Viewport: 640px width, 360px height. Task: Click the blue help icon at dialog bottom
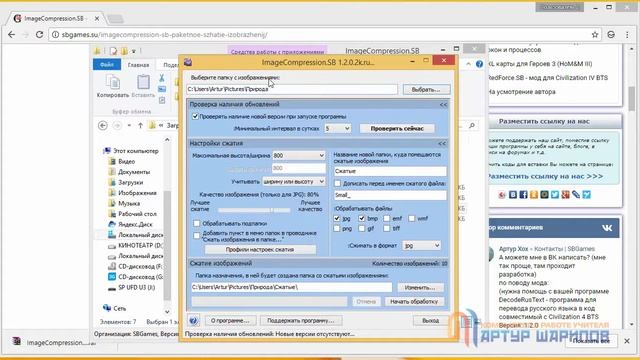193,321
